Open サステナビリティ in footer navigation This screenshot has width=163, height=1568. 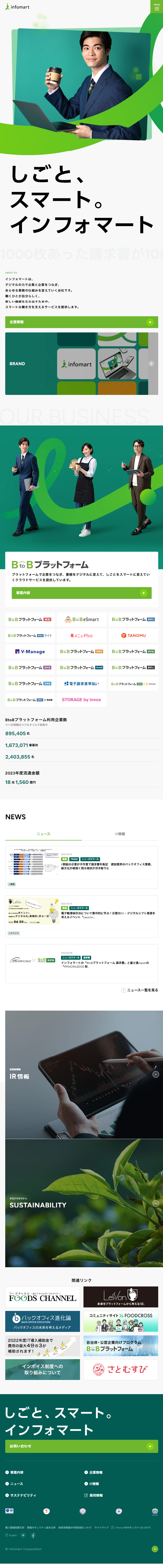(x=21, y=1495)
